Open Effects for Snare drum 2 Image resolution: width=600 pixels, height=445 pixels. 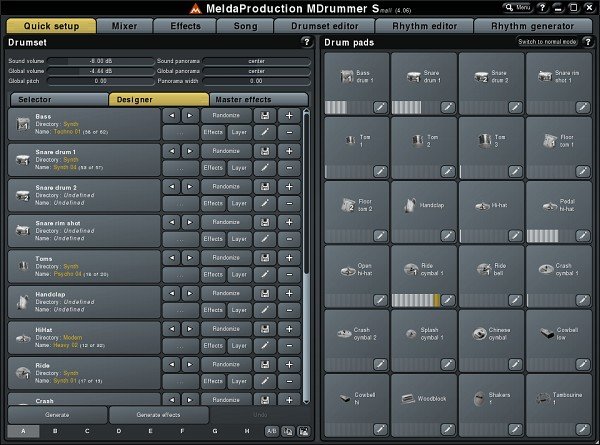pyautogui.click(x=213, y=204)
